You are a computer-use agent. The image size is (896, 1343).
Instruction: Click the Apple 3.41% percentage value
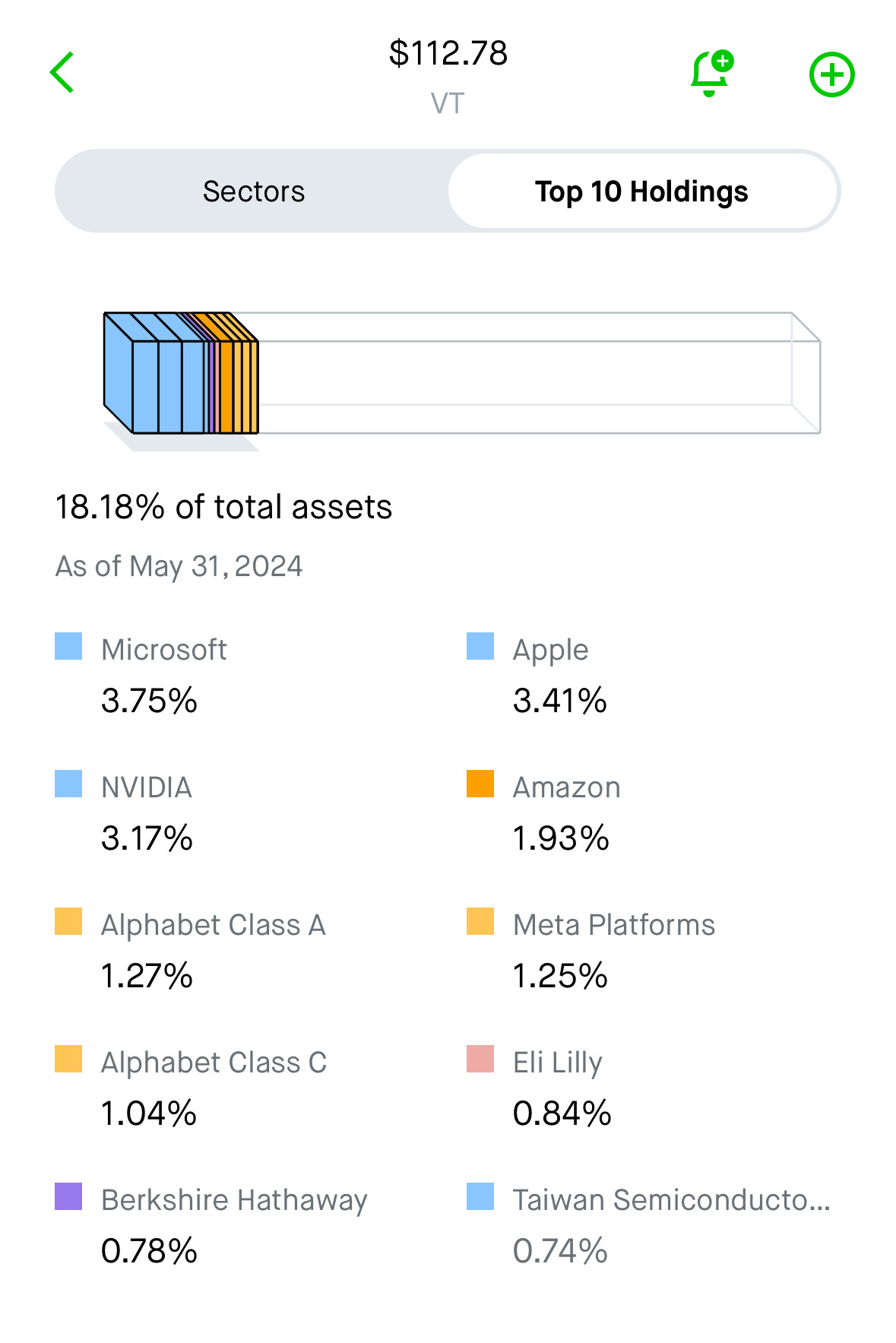tap(560, 701)
